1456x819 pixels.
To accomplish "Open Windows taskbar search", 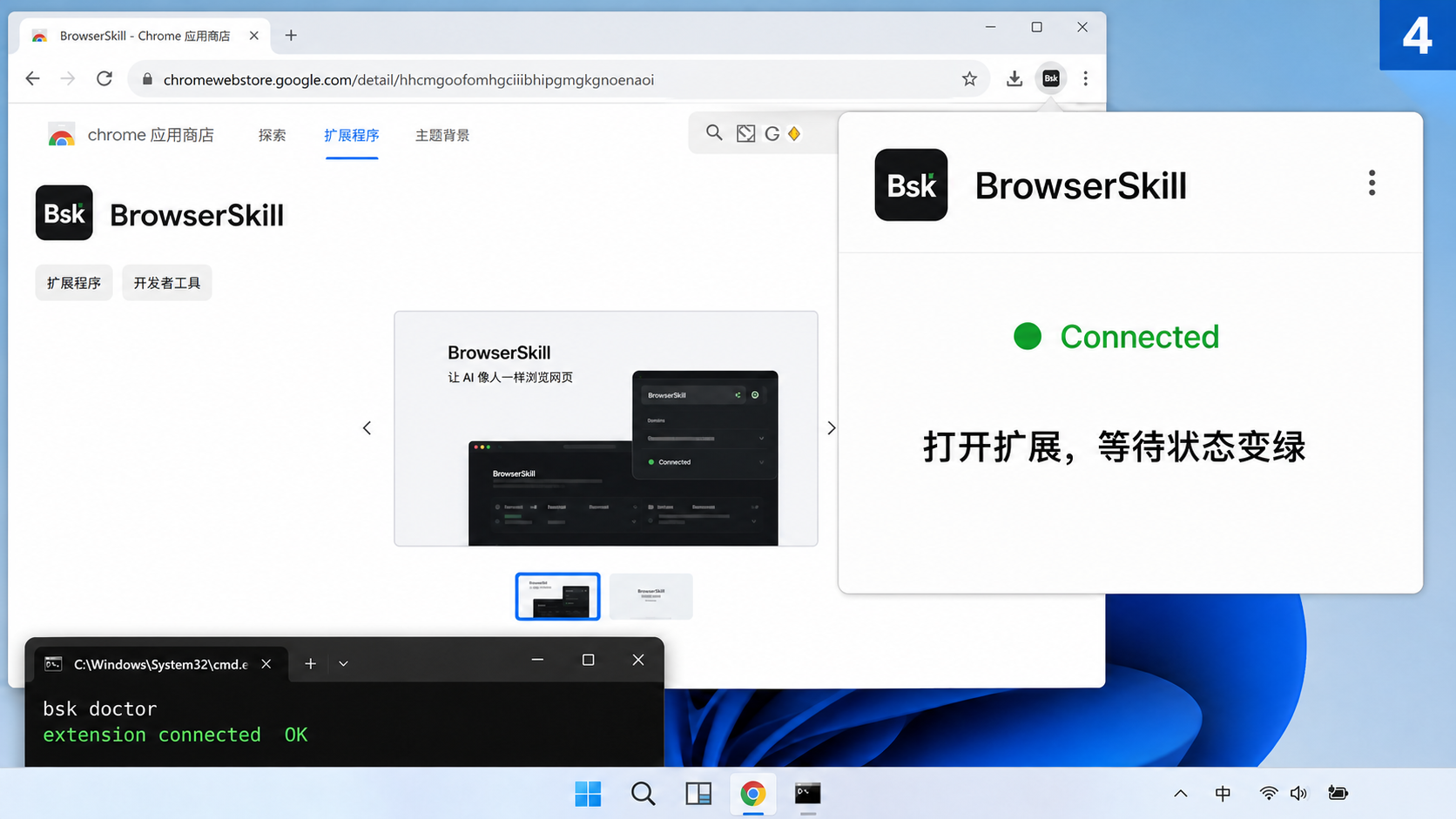I will [x=644, y=794].
